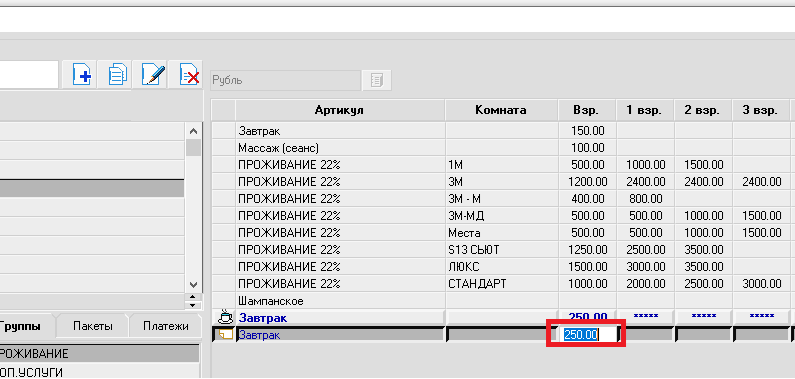Image resolution: width=795 pixels, height=379 pixels.
Task: Click the scroll-down arrow of left list
Action: tap(193, 284)
